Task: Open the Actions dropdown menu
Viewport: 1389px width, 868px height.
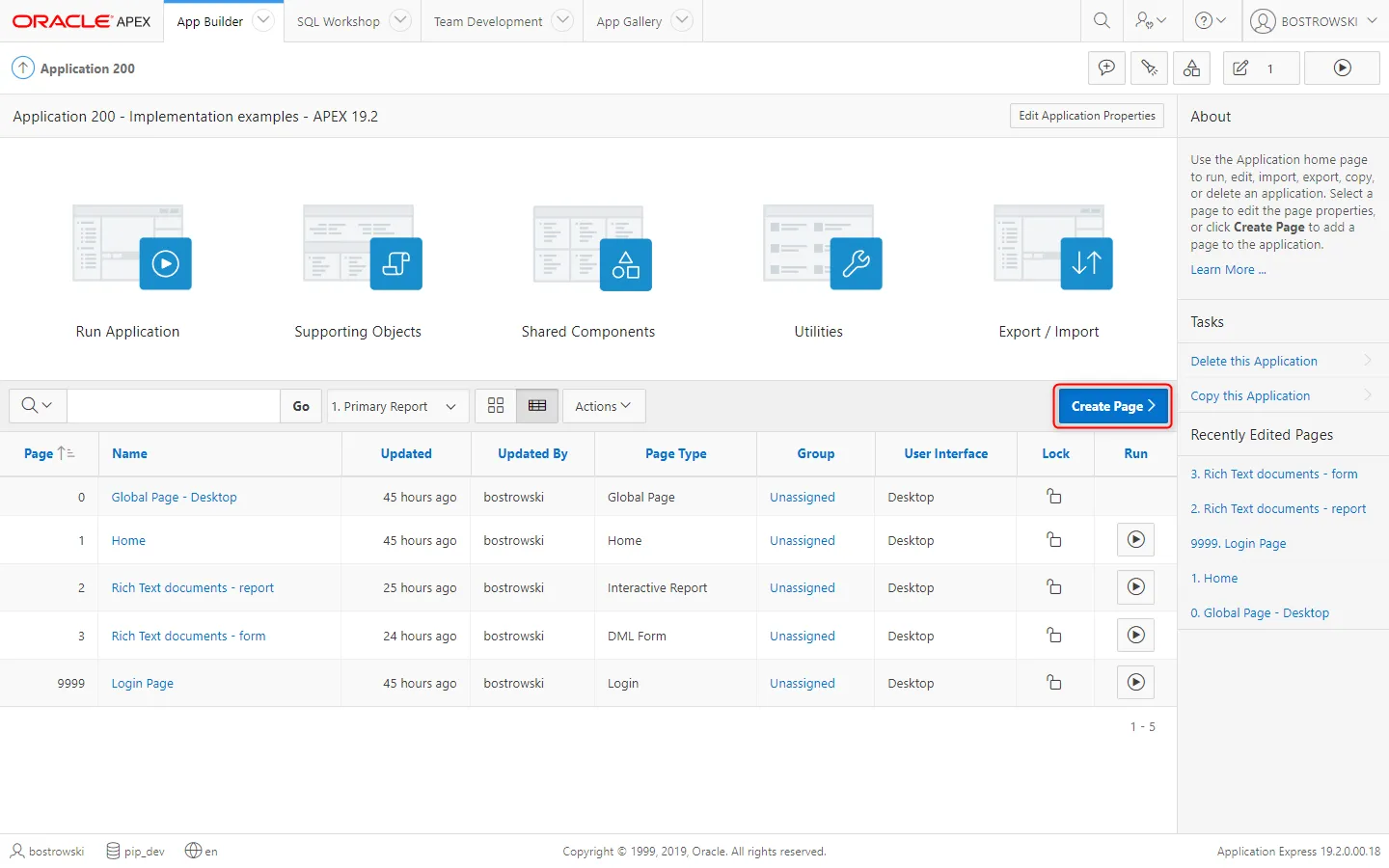Action: 603,406
